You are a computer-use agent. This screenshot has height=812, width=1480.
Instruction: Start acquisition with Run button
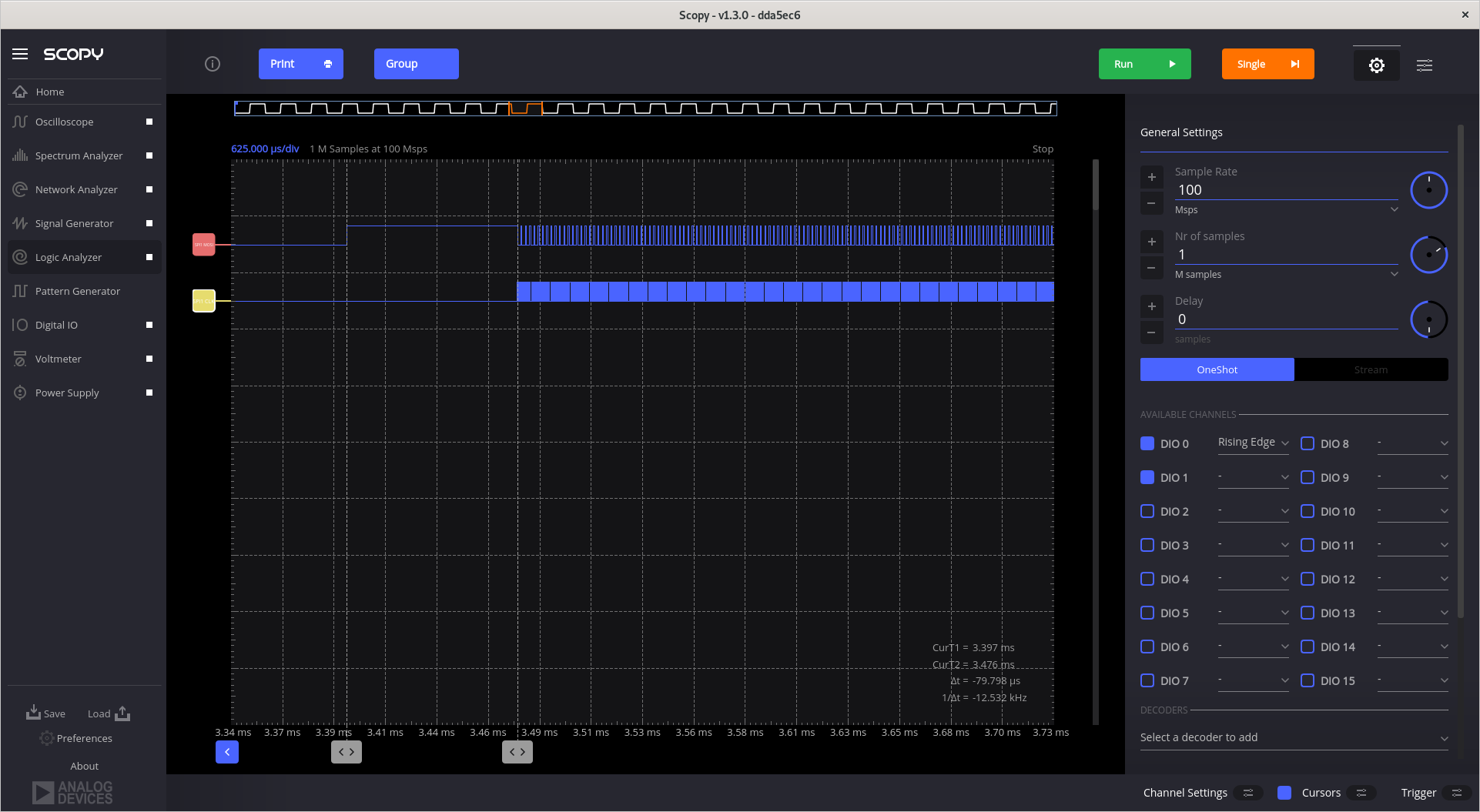[1145, 64]
